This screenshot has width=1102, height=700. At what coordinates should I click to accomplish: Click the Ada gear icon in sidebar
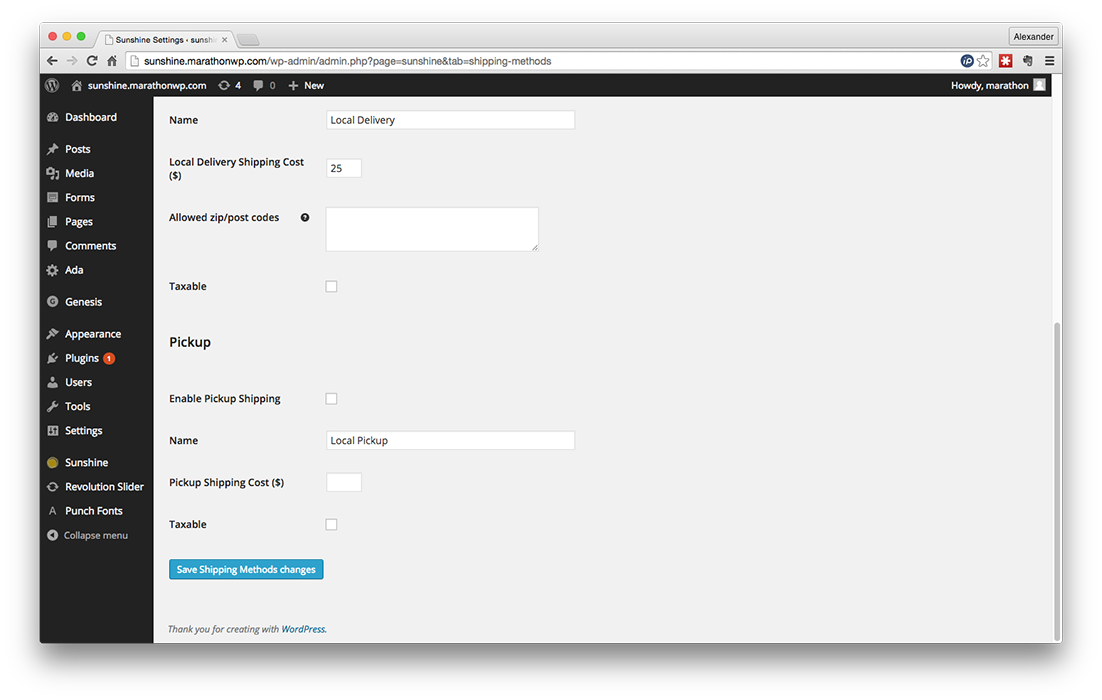tap(53, 270)
